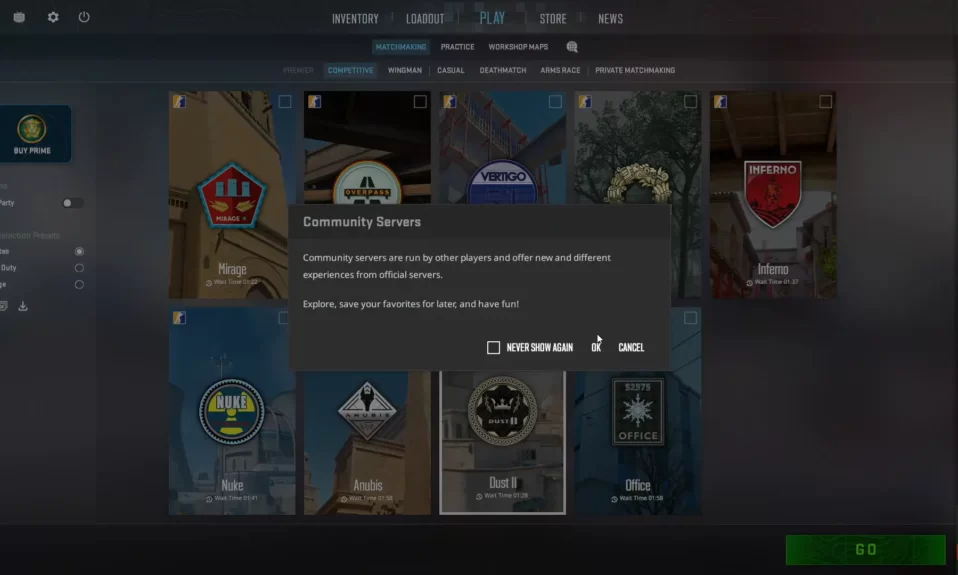The height and width of the screenshot is (575, 958).
Task: Open Private Matchmaking mode
Action: coord(635,70)
